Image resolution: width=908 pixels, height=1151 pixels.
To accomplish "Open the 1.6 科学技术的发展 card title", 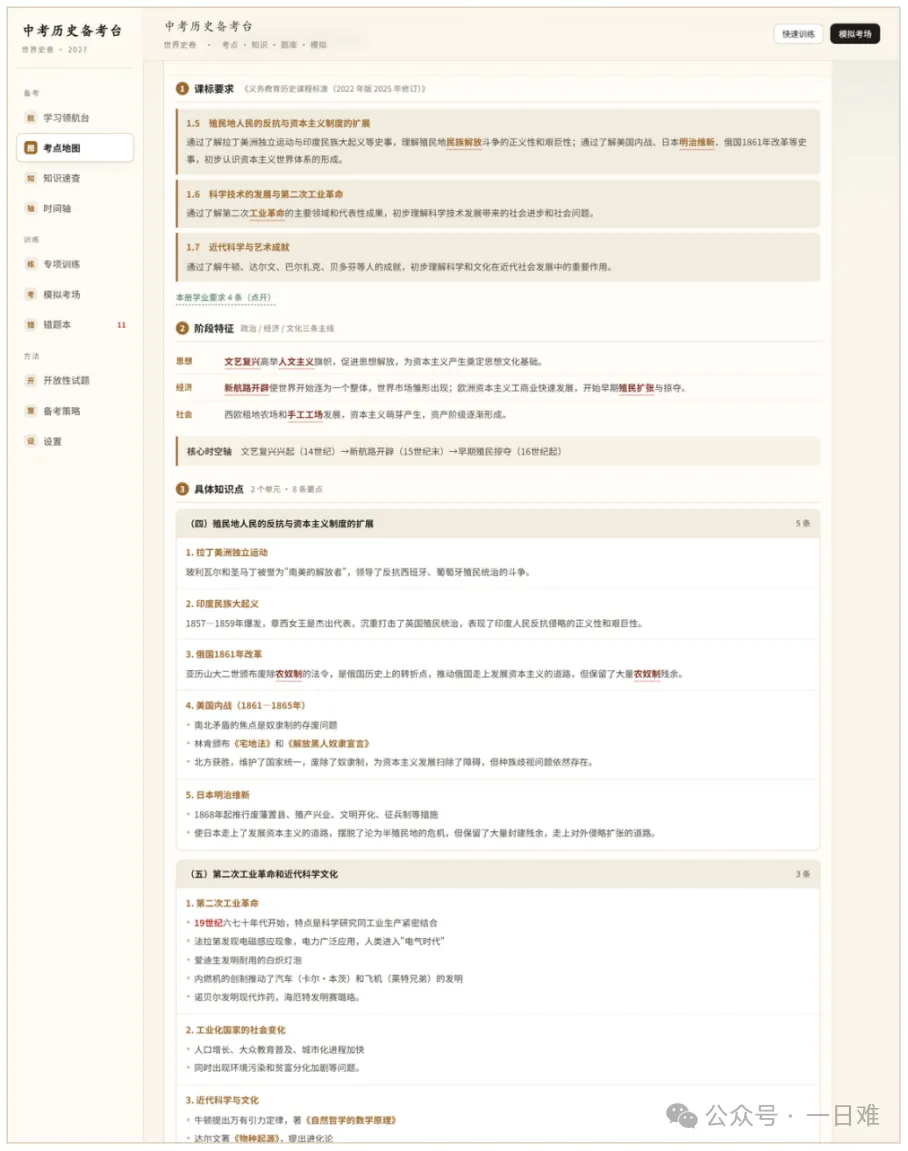I will pos(264,195).
